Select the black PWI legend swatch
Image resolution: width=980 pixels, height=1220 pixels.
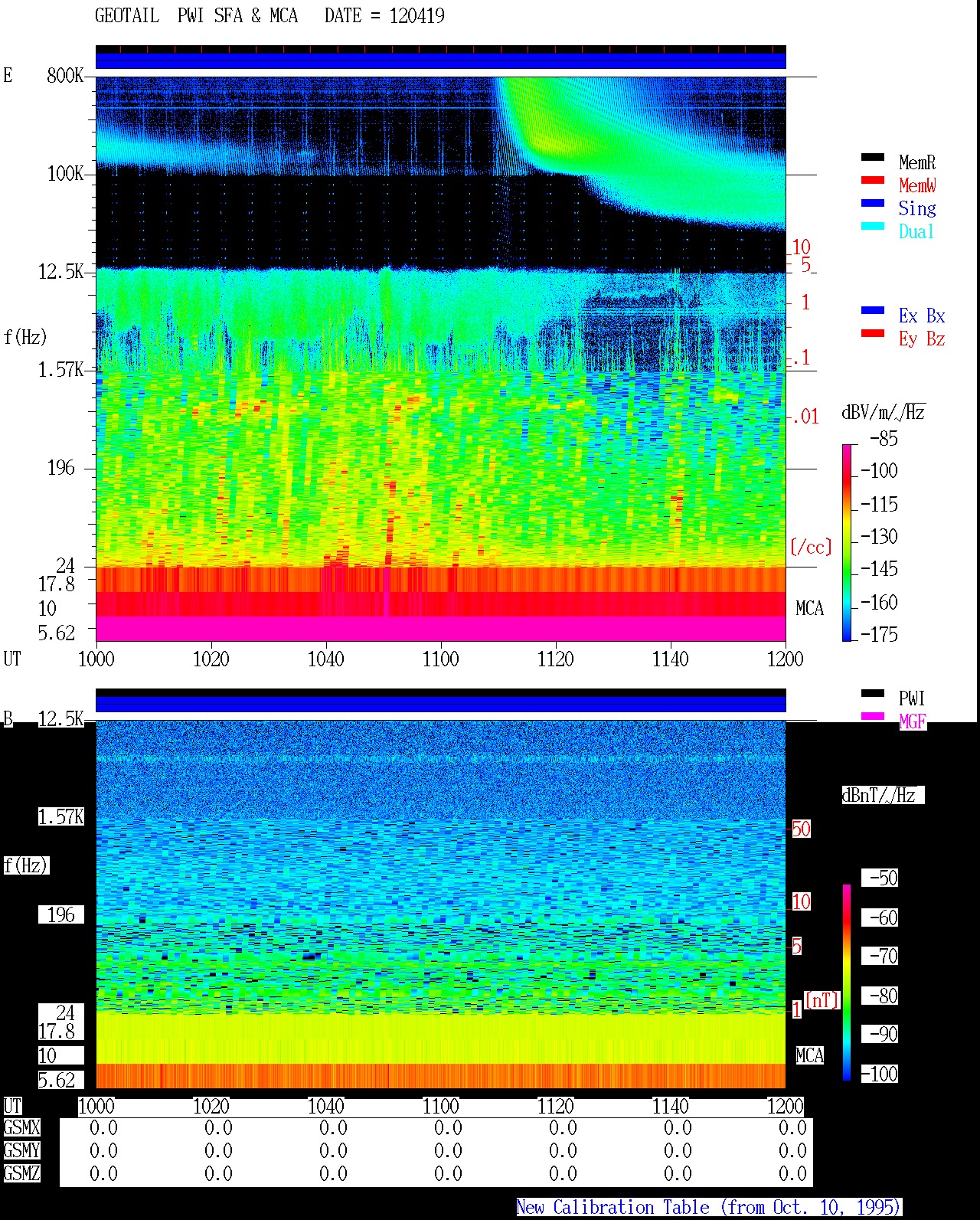click(x=873, y=694)
